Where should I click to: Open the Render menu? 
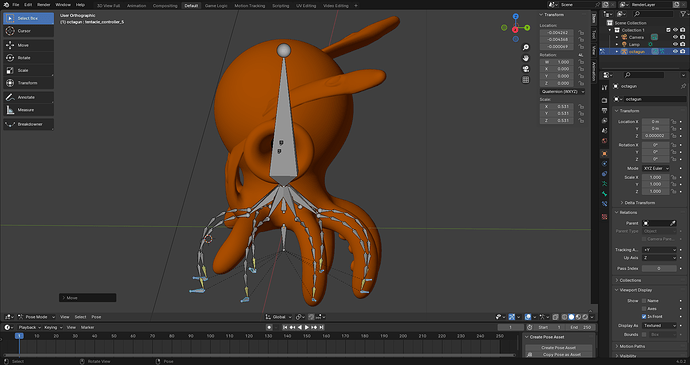tap(44, 5)
